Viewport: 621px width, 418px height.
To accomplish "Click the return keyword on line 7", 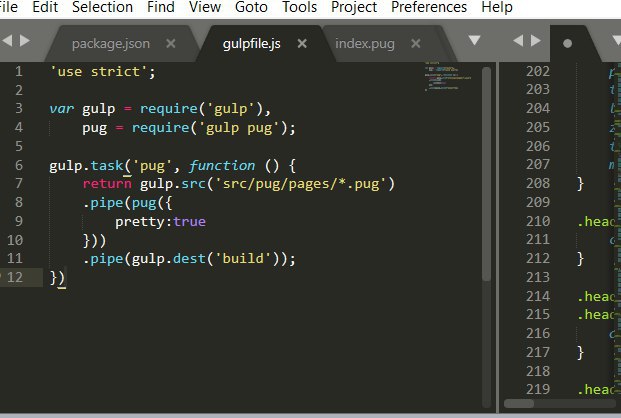I will click(107, 184).
